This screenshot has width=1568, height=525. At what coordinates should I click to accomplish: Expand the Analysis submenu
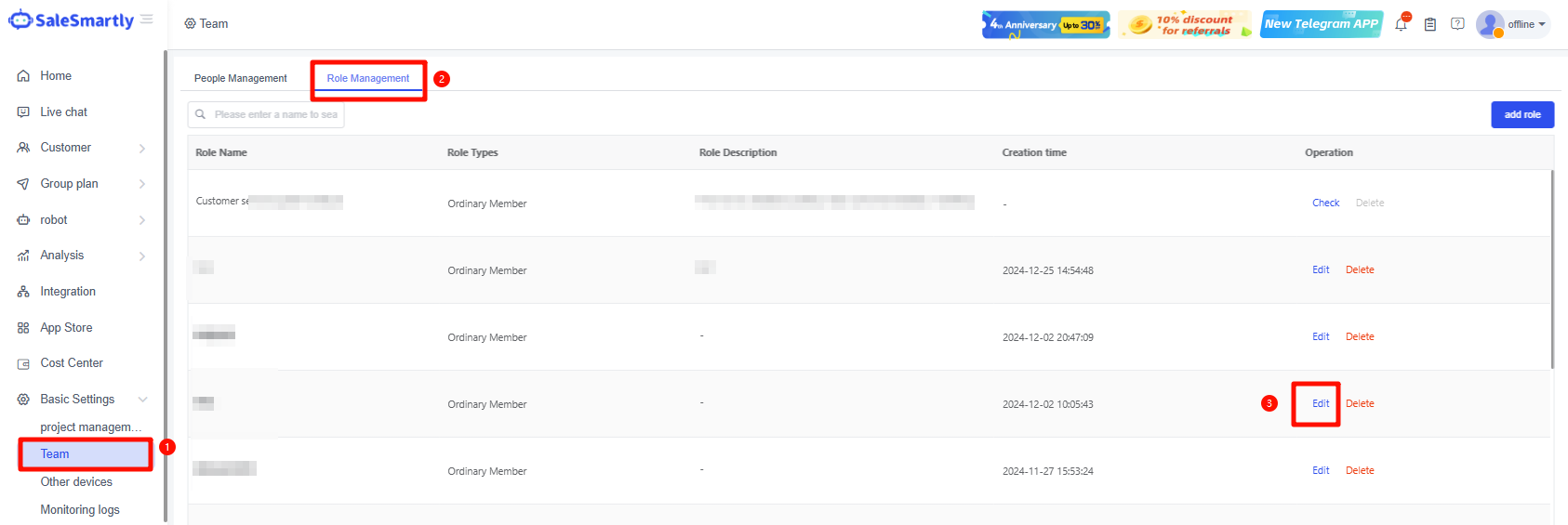coord(142,256)
